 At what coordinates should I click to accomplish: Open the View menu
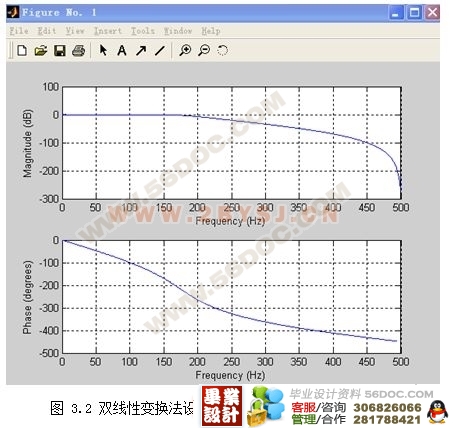(x=75, y=31)
